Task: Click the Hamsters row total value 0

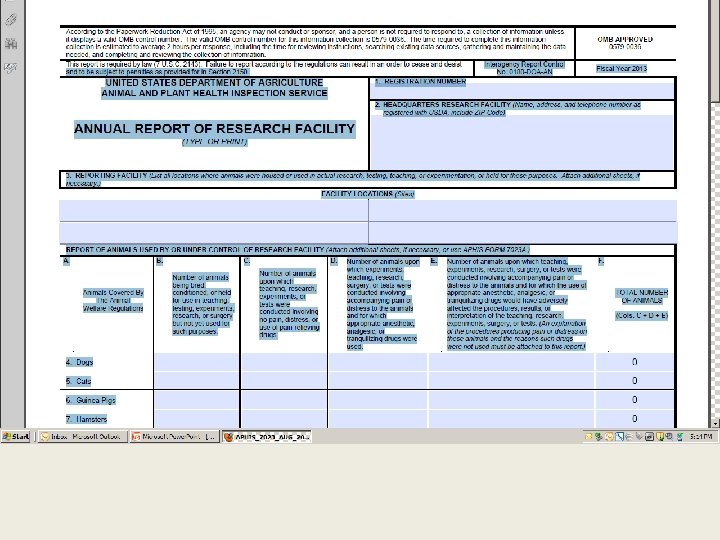Action: [x=635, y=419]
